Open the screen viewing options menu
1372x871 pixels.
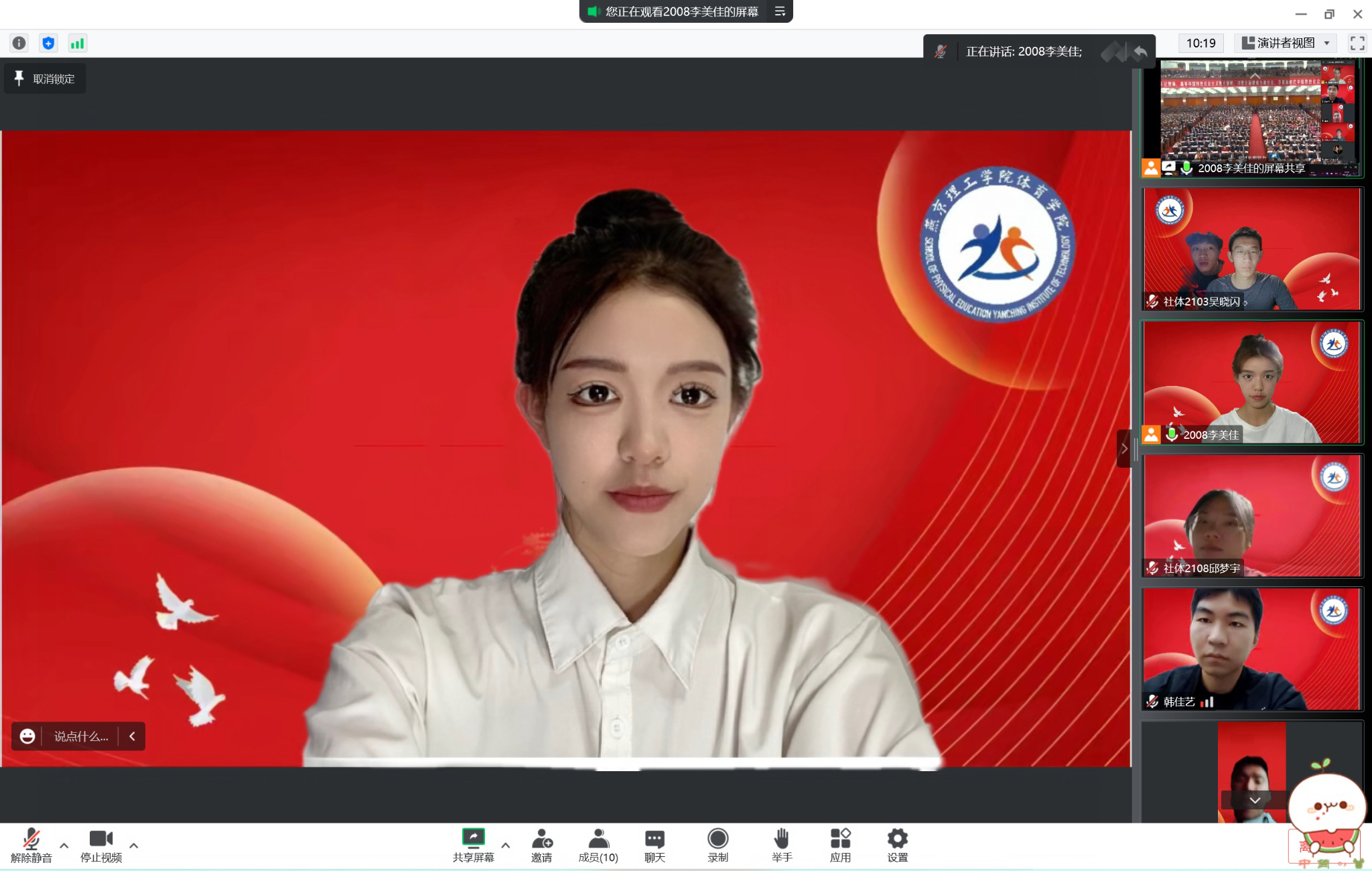pyautogui.click(x=780, y=11)
